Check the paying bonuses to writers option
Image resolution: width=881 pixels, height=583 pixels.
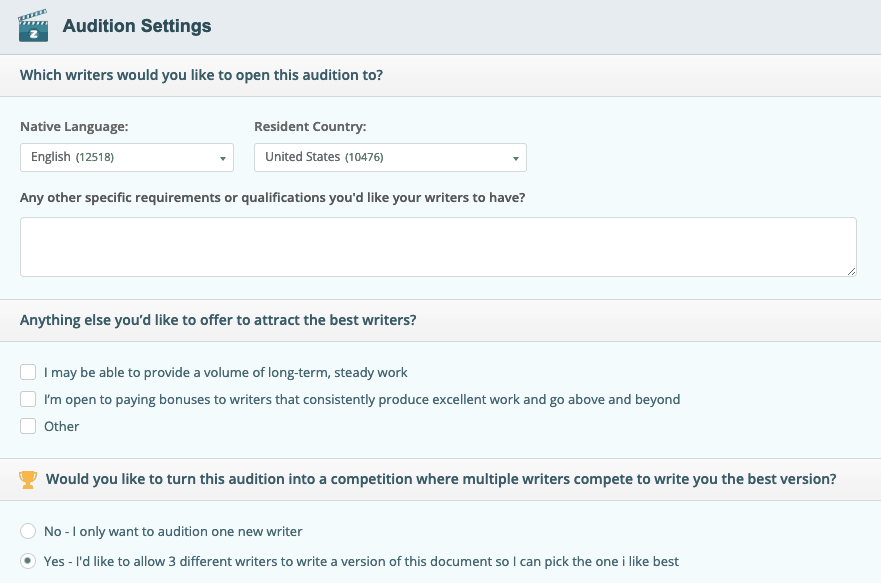tap(28, 399)
